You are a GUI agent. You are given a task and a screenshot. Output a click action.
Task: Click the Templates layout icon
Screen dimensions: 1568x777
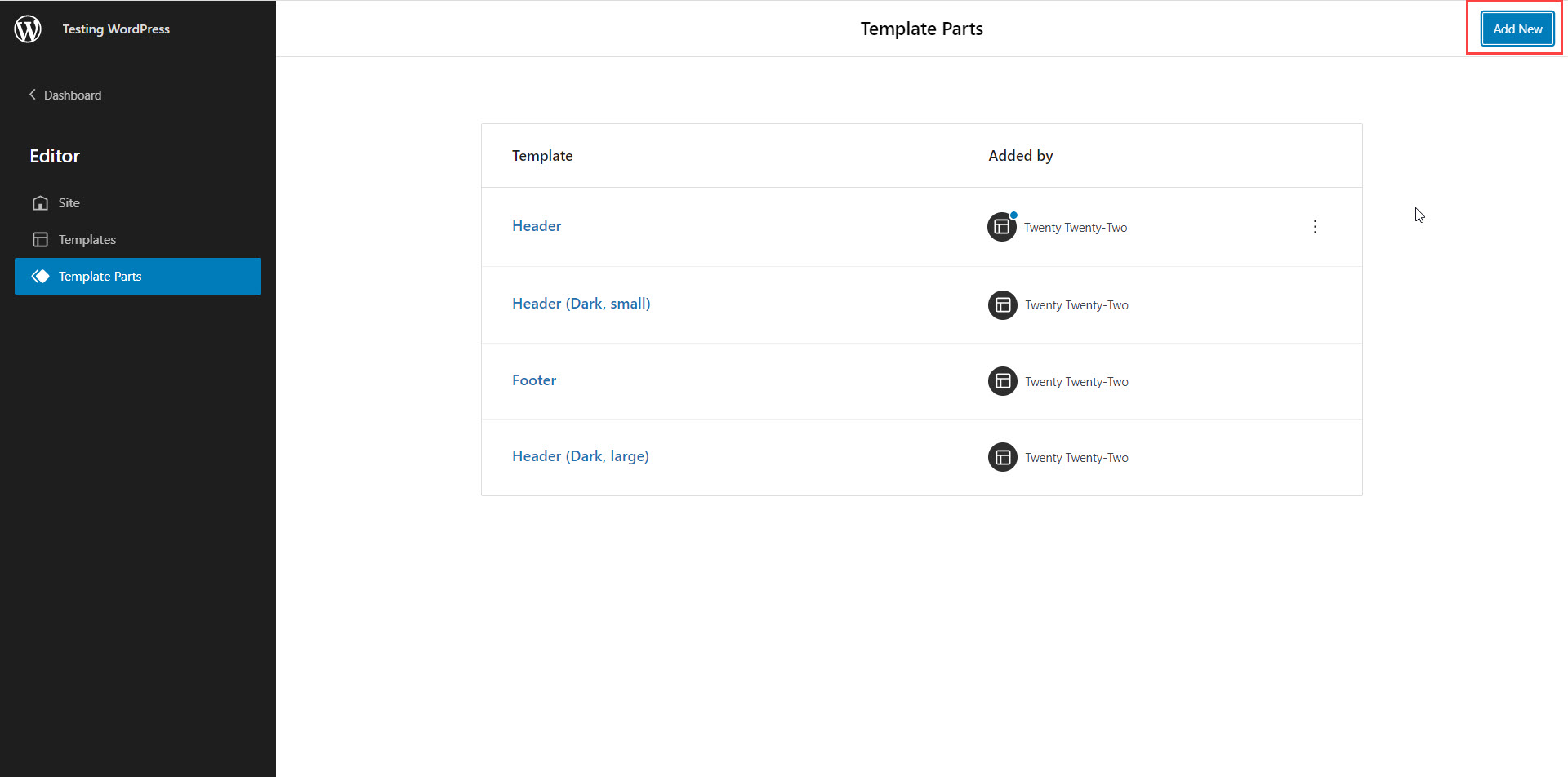(40, 240)
